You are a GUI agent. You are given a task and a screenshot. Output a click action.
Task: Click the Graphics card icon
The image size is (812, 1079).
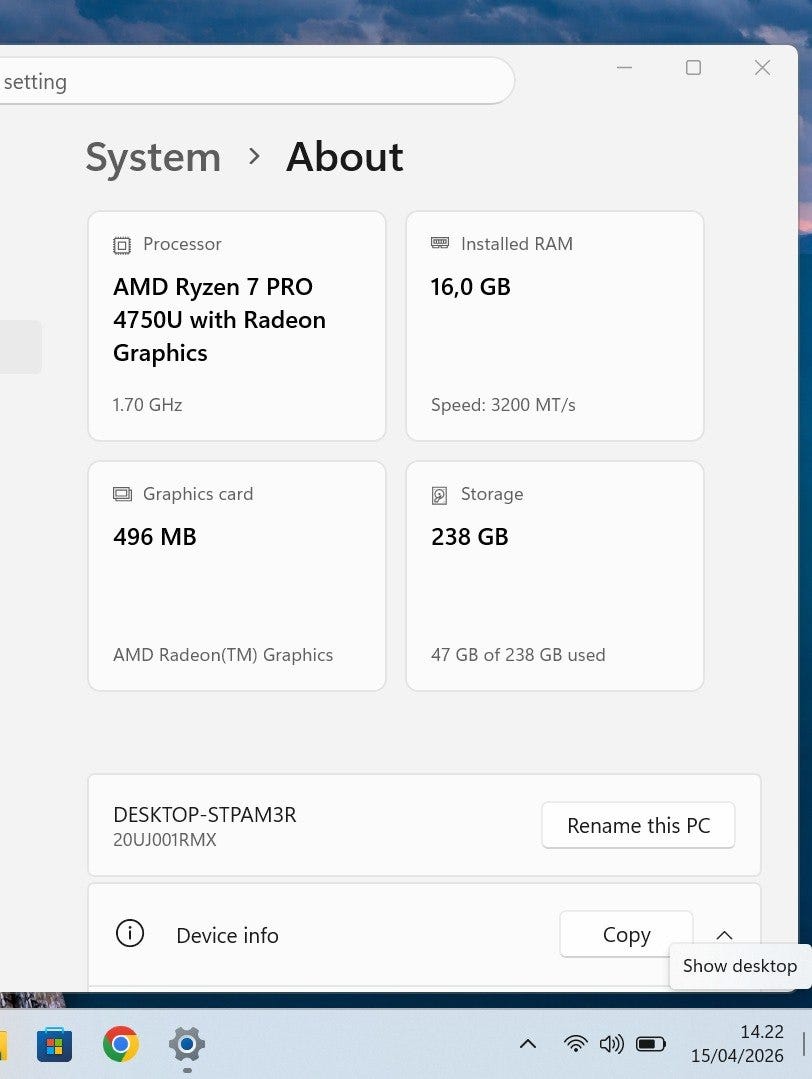coord(122,494)
